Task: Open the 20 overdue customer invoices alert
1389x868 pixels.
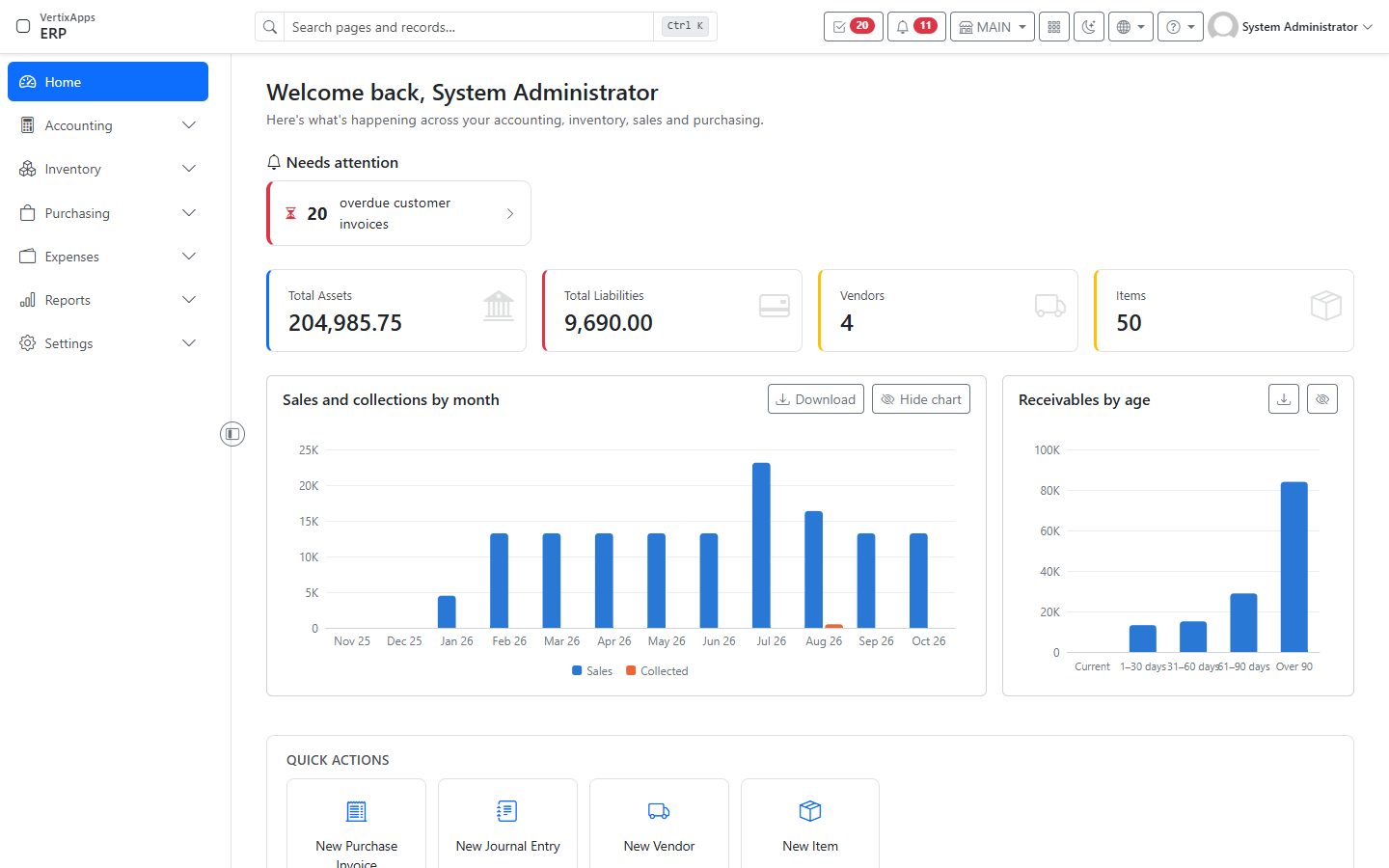Action: (x=398, y=213)
